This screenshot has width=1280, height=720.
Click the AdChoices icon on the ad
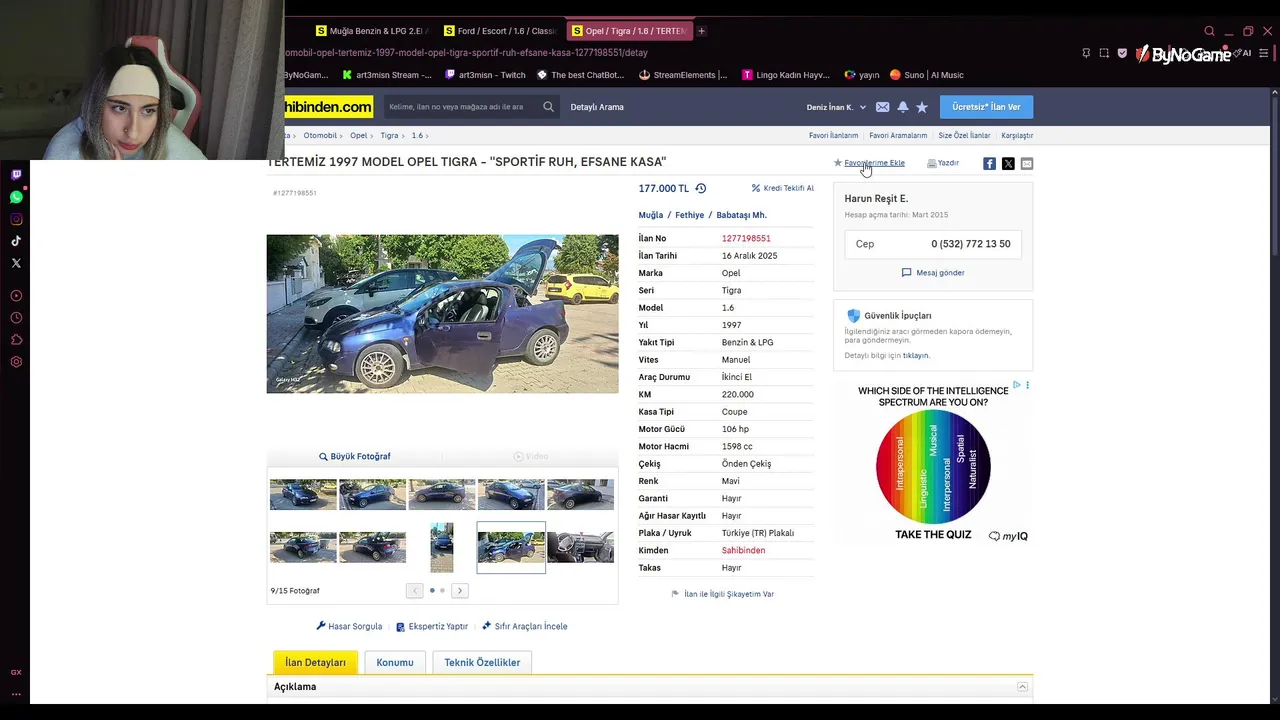coord(1017,385)
